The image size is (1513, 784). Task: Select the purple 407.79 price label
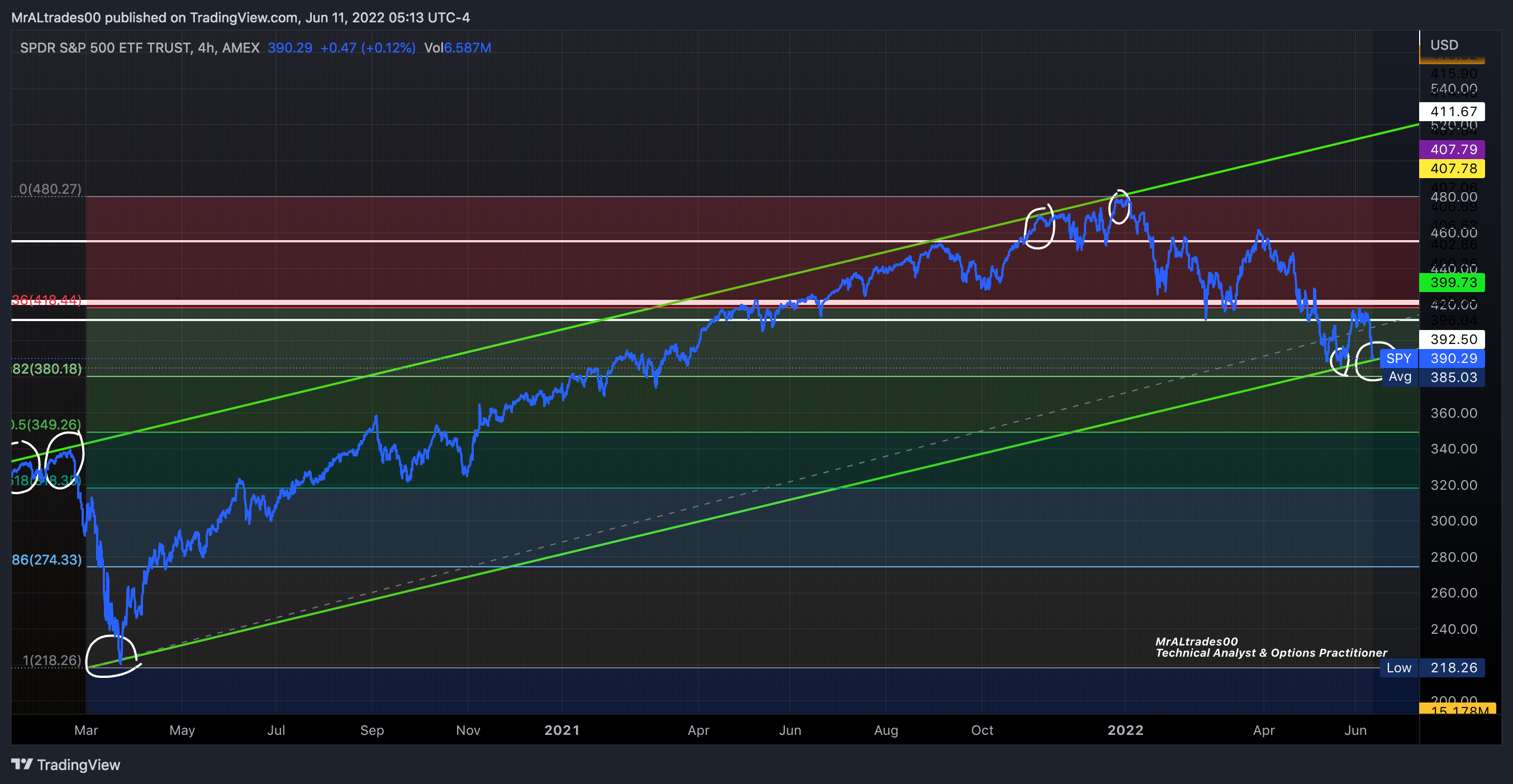point(1452,150)
